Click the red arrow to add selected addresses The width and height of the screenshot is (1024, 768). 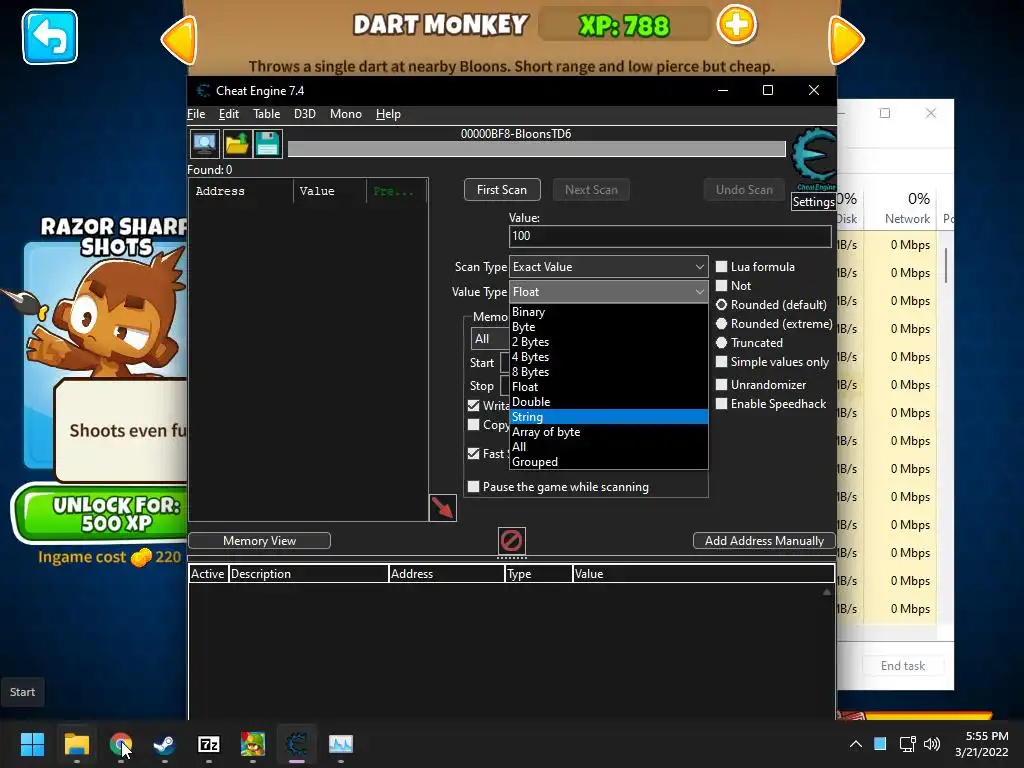(443, 507)
